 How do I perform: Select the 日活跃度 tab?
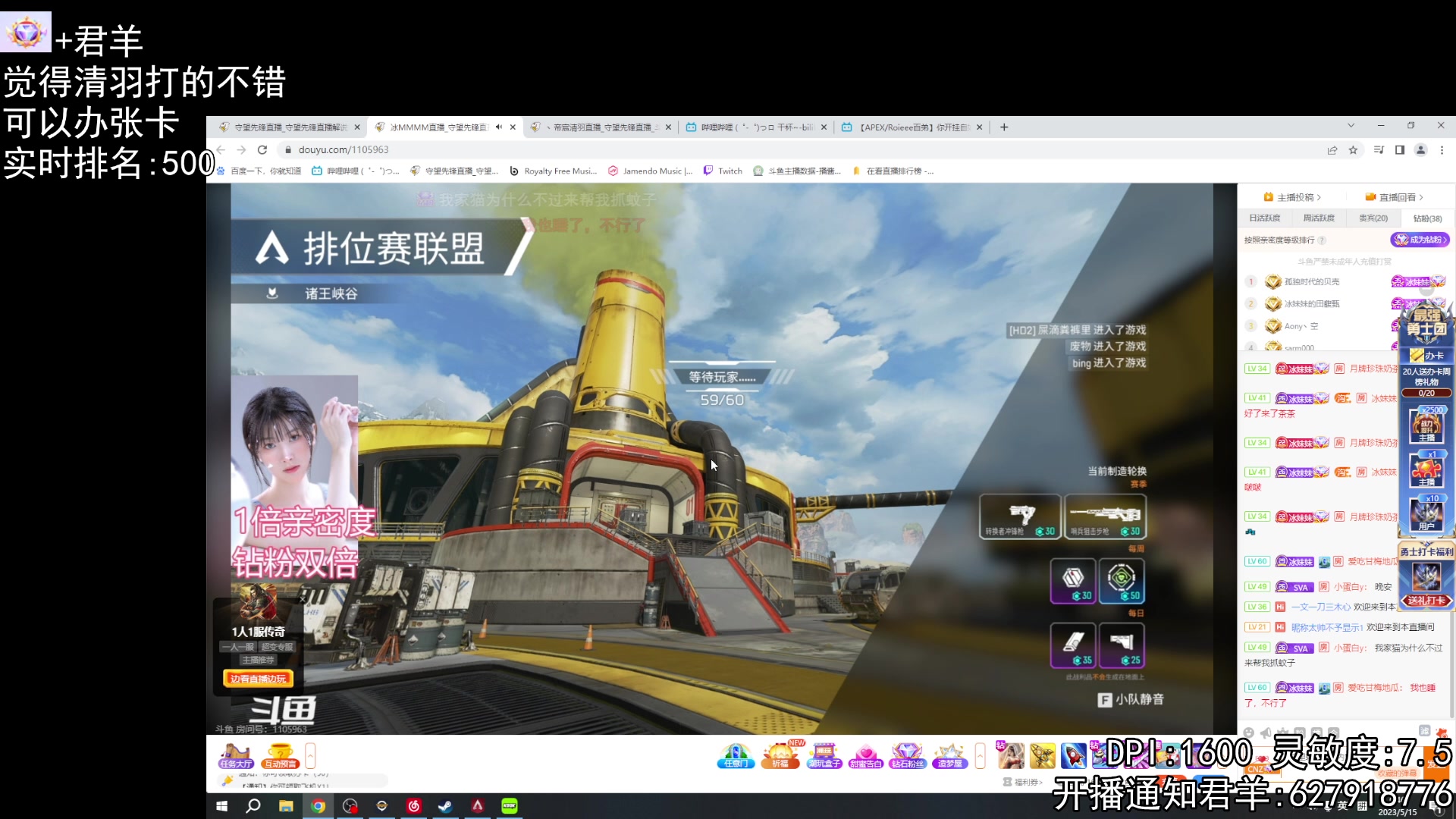(x=1265, y=218)
